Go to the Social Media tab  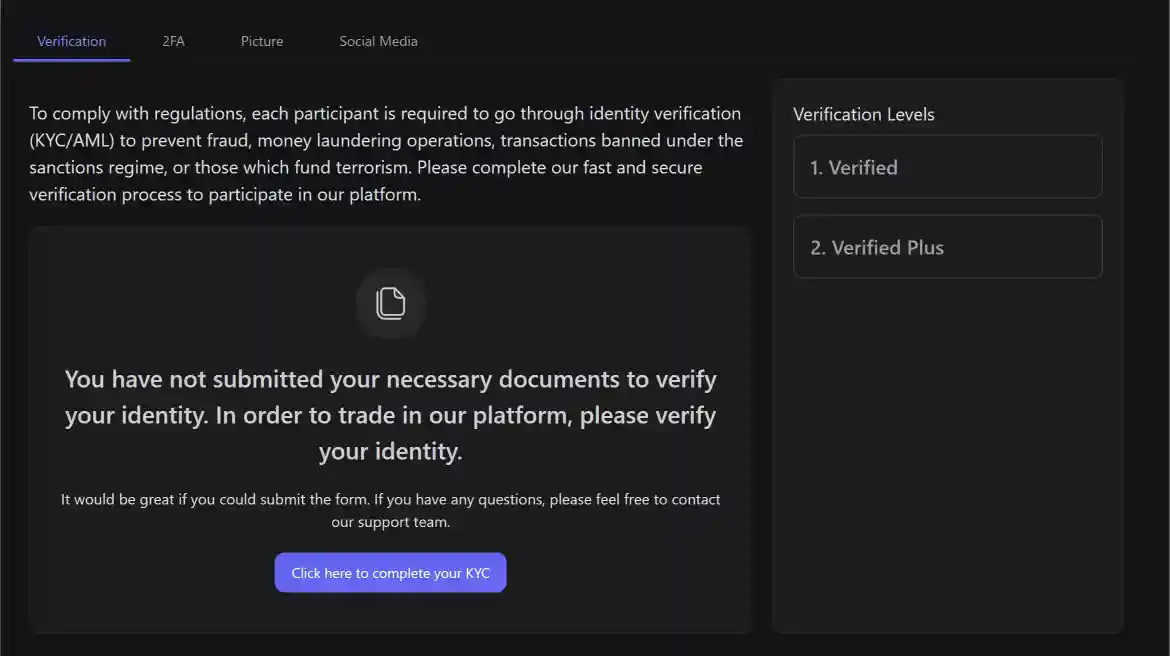[378, 41]
